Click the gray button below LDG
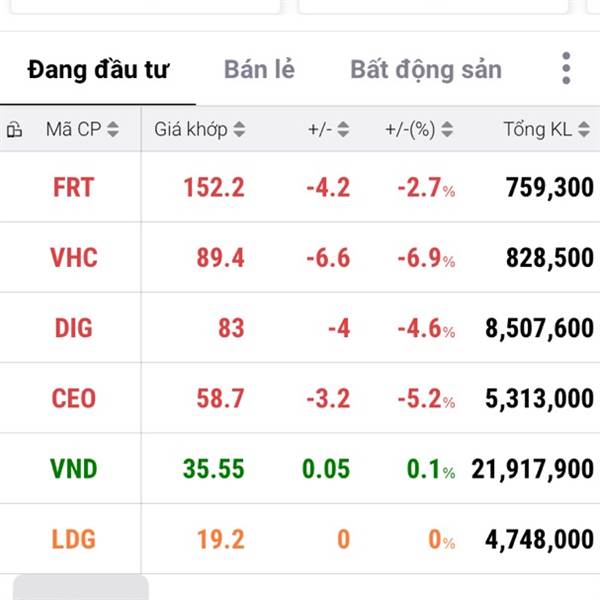 tap(81, 587)
